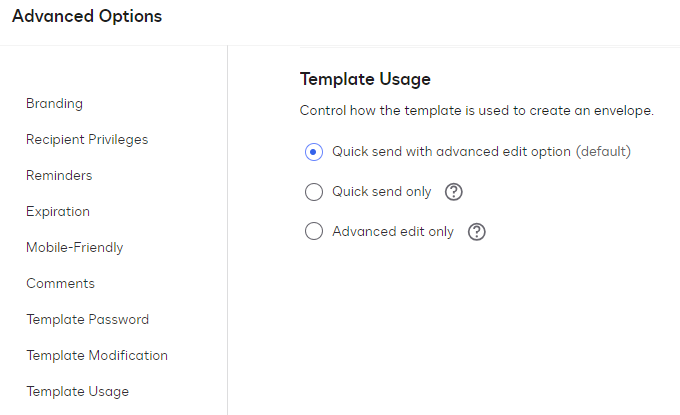680x415 pixels.
Task: Click the 'Quick send only' label text
Action: pos(381,192)
